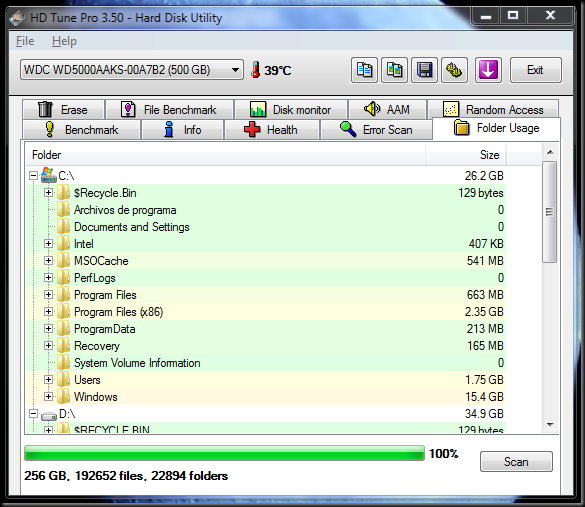Click the scrollbar down arrow
Image resolution: width=585 pixels, height=507 pixels.
click(x=550, y=425)
